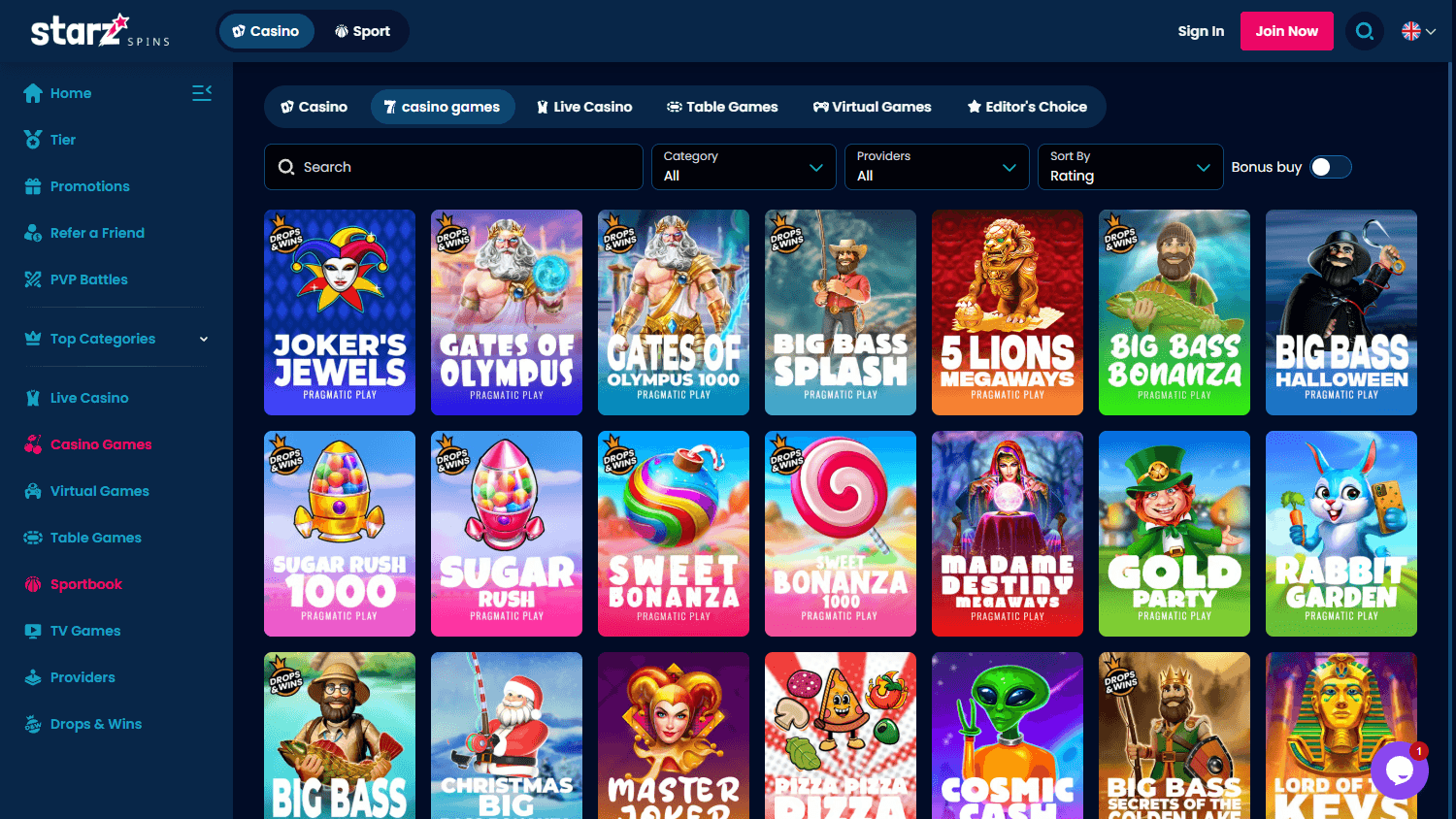
Task: Click the Join Now button
Action: pos(1286,31)
